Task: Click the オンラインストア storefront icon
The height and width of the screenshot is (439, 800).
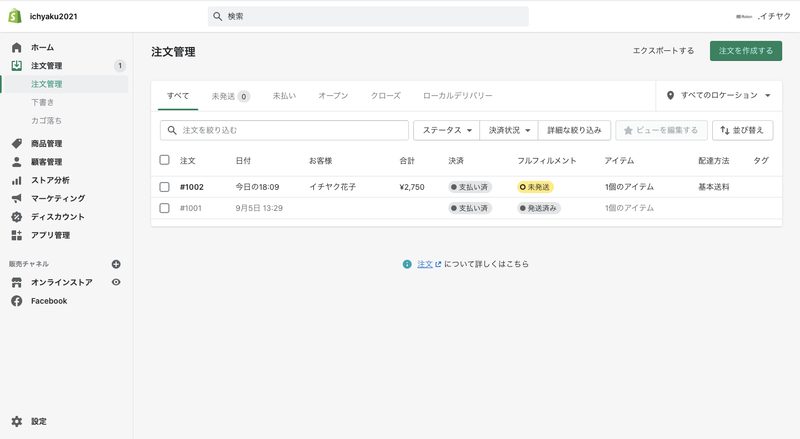Action: pyautogui.click(x=17, y=282)
